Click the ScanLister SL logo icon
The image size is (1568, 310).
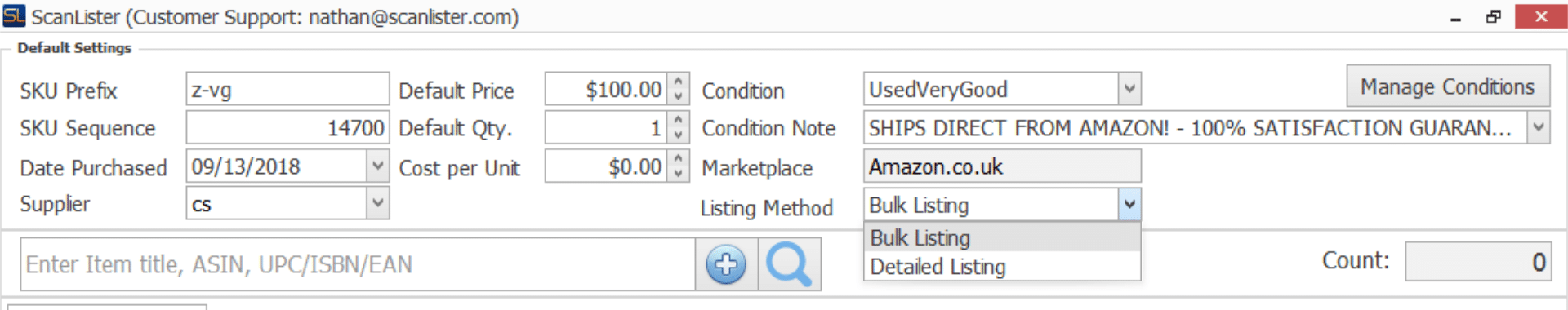tap(14, 15)
